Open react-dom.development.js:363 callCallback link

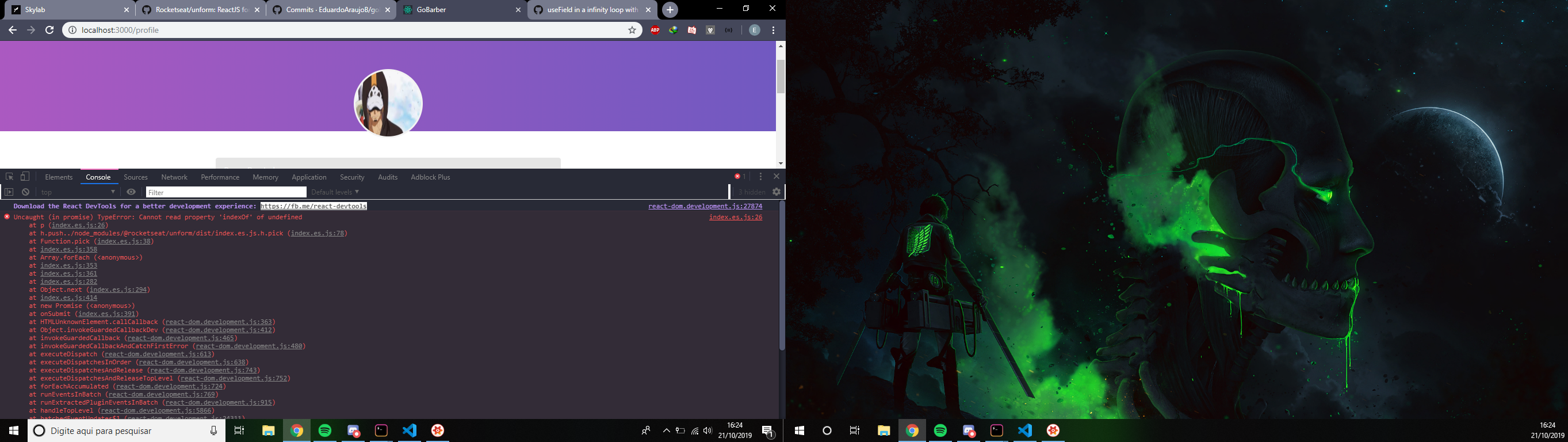pyautogui.click(x=219, y=322)
